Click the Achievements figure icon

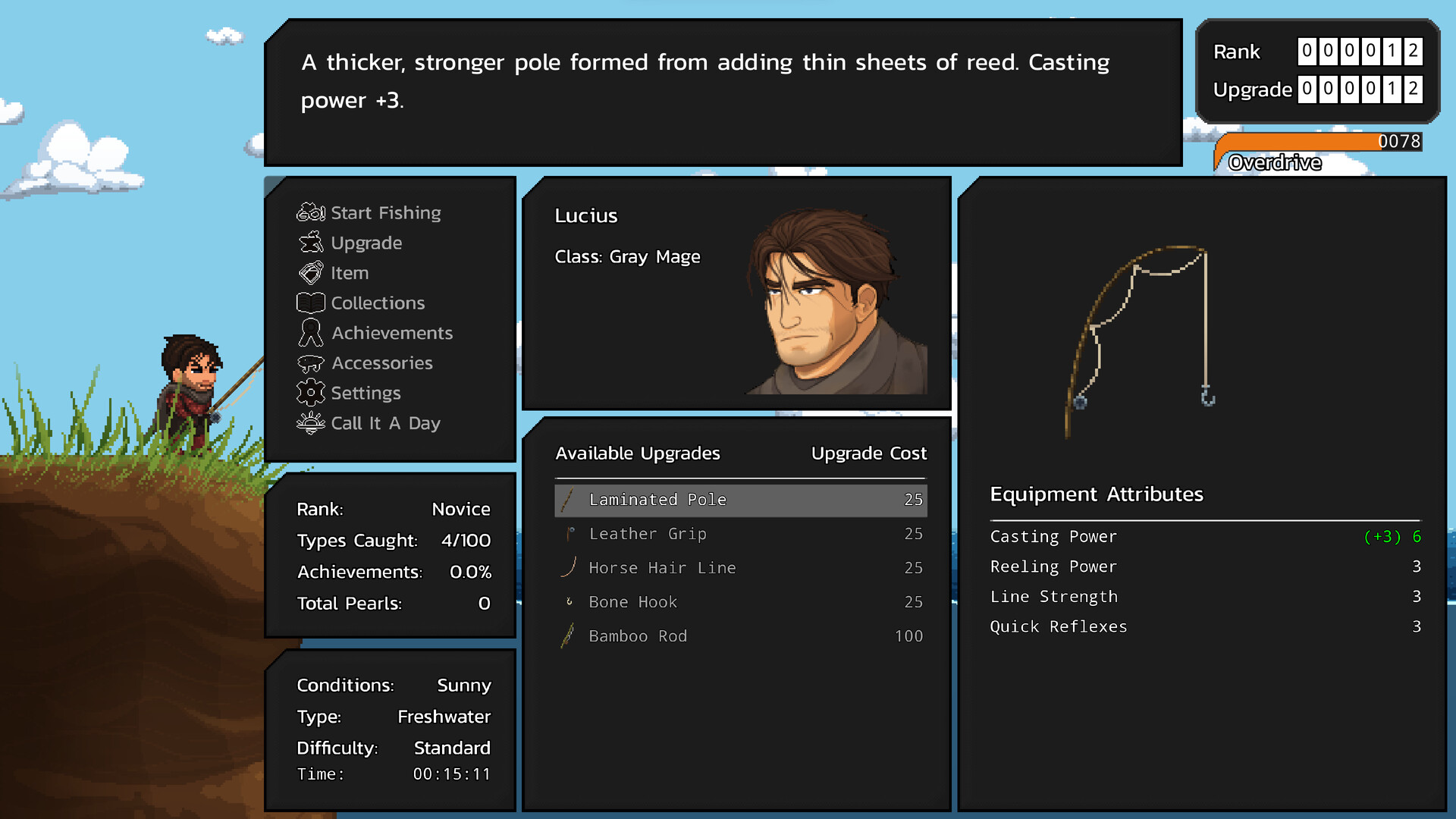pyautogui.click(x=309, y=332)
